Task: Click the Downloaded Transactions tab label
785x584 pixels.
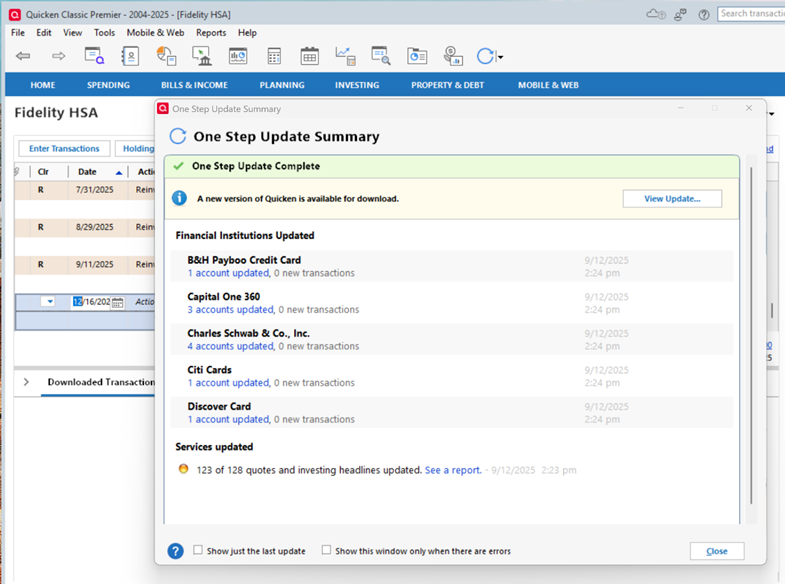Action: (x=101, y=382)
